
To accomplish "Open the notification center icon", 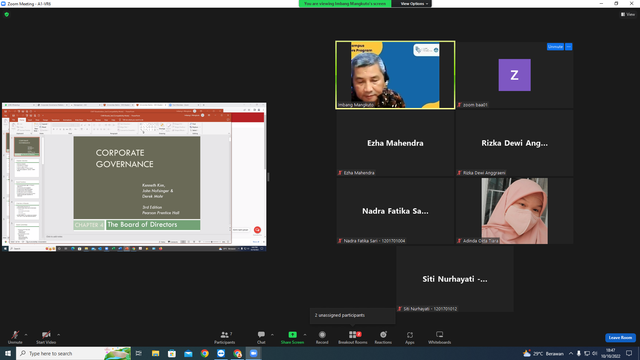I will [629, 353].
